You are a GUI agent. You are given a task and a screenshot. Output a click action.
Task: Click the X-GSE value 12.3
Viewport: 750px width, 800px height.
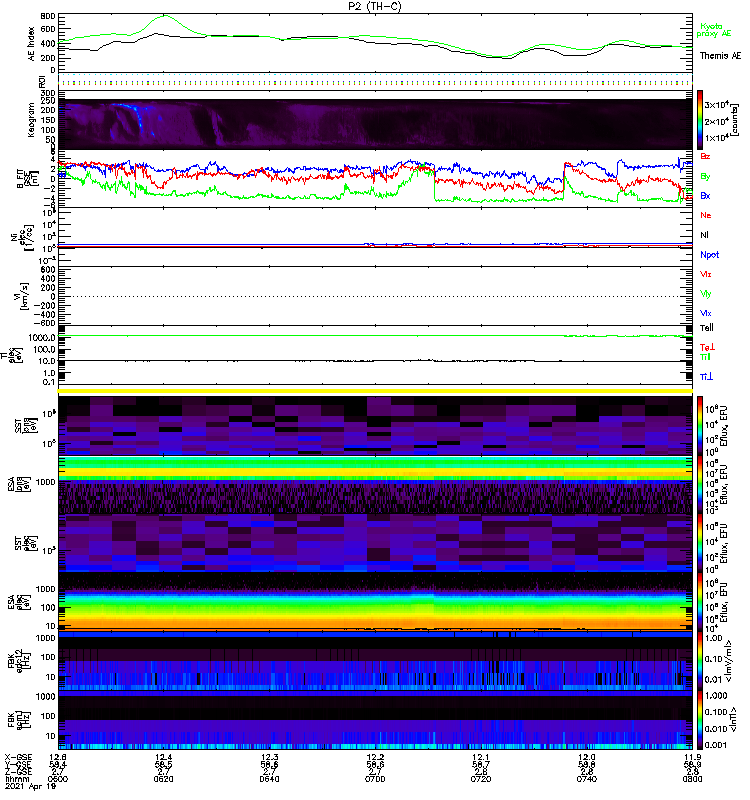pos(269,757)
